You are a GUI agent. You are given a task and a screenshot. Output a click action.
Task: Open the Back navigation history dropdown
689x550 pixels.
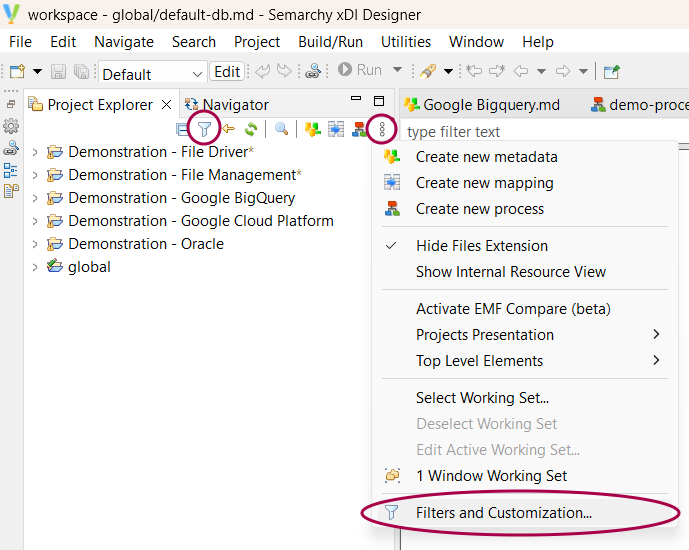click(x=542, y=71)
